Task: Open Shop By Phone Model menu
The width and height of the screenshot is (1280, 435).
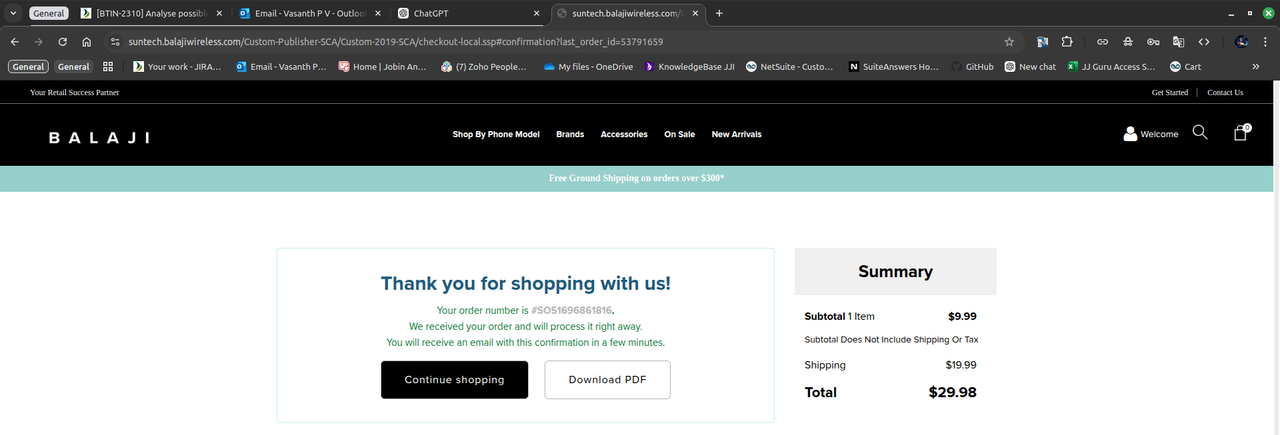Action: point(495,134)
